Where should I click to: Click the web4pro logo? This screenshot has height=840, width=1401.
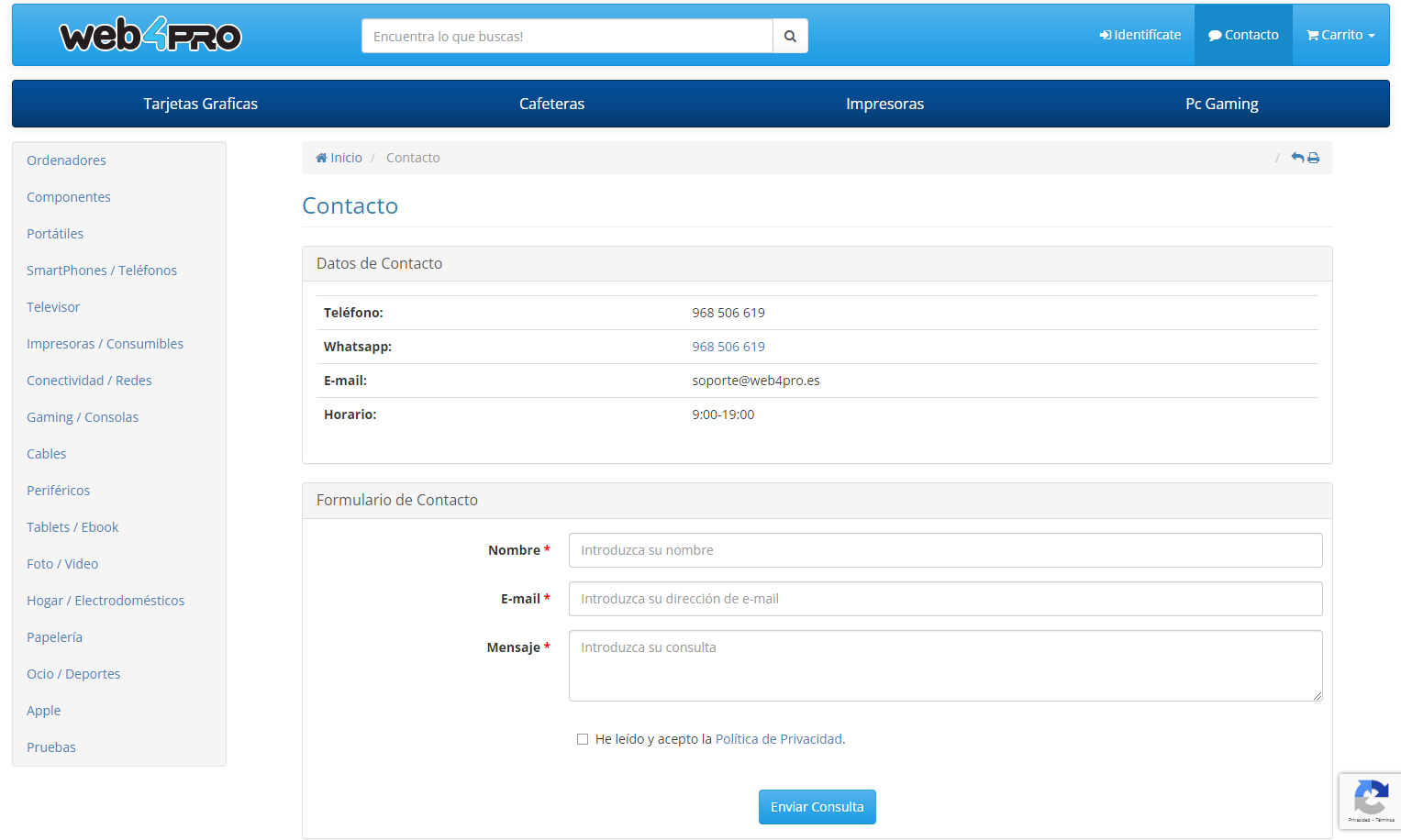[x=150, y=36]
